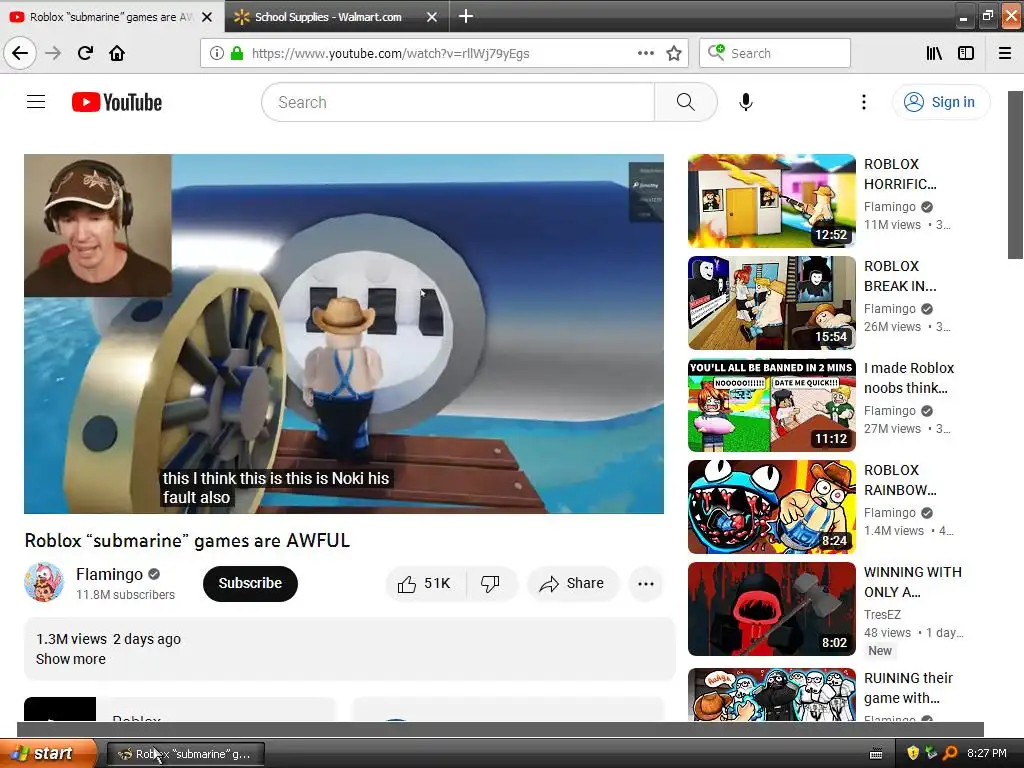
Task: Click ROBLOX HORRIFIC video title
Action: 900,174
